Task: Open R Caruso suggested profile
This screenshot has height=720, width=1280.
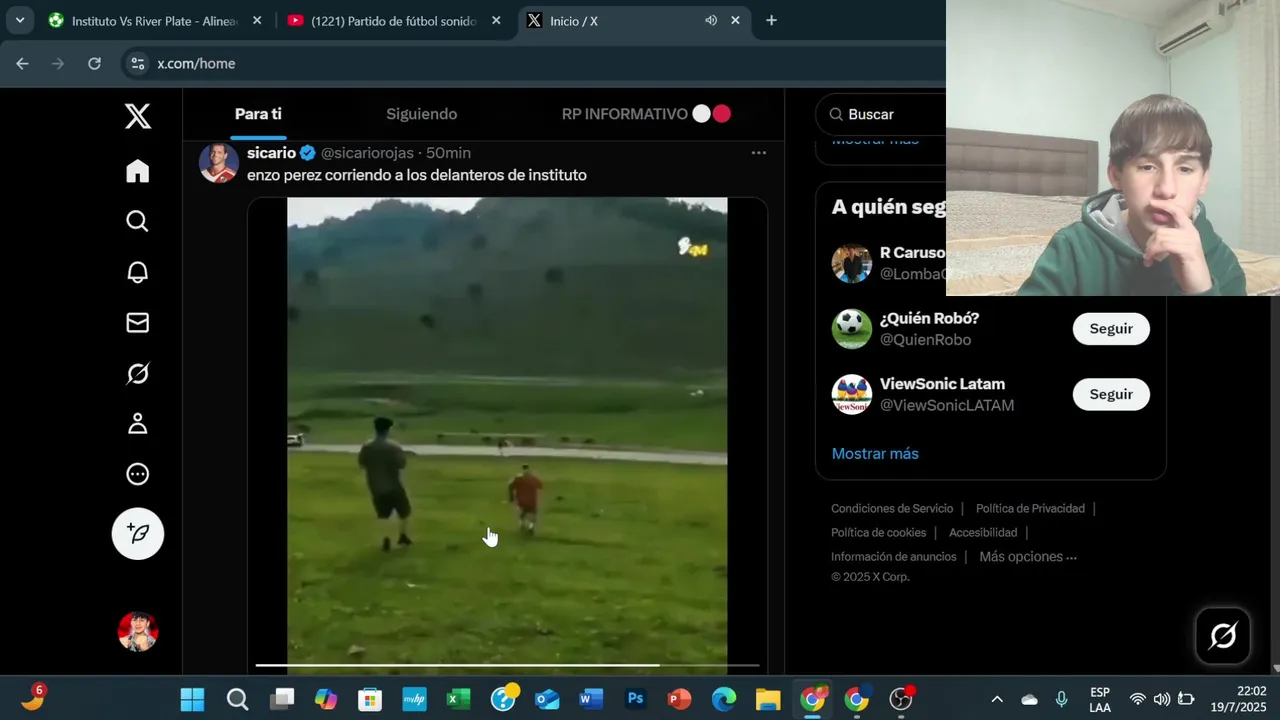Action: tap(912, 253)
